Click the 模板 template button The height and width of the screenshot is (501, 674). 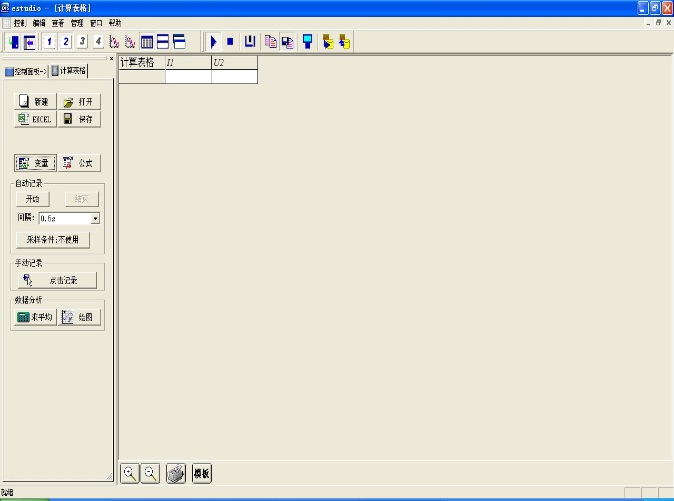click(x=201, y=473)
